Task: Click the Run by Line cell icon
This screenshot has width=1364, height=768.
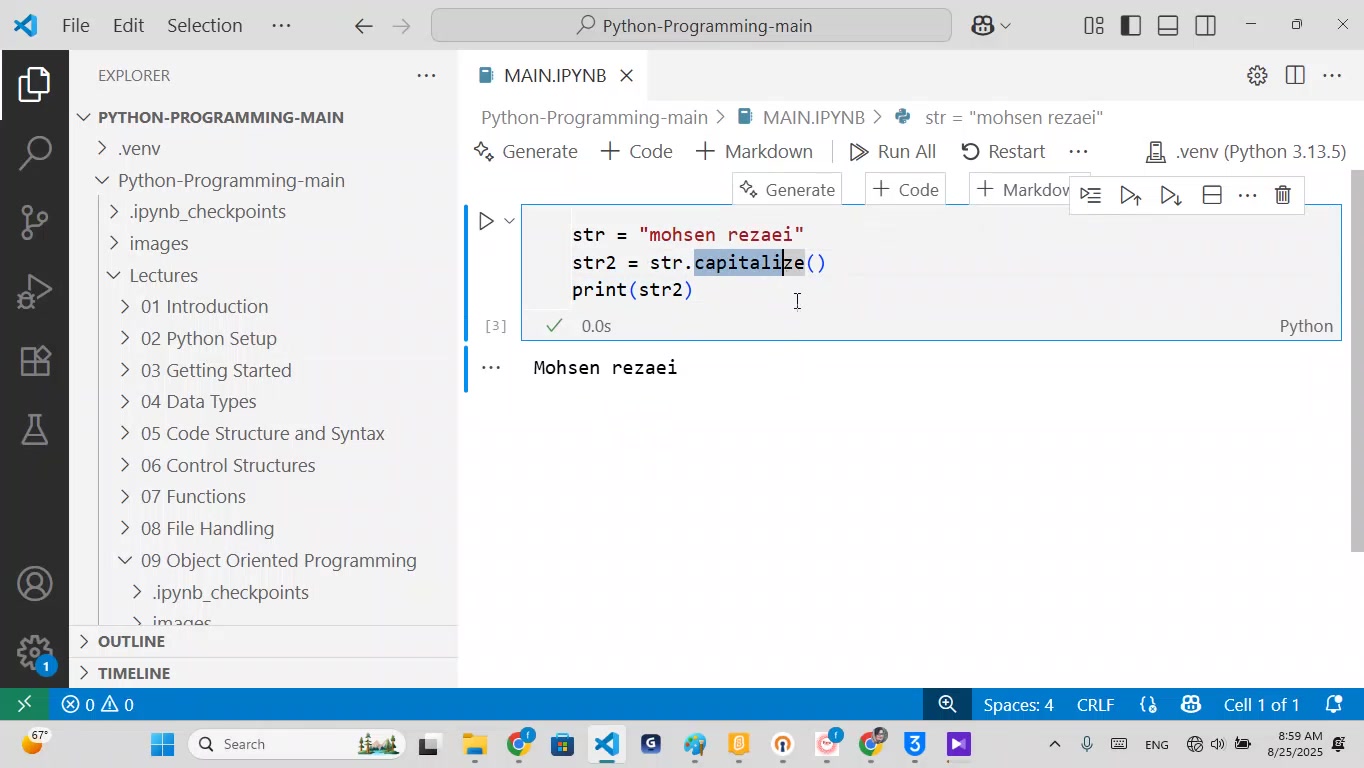Action: pos(1091,195)
